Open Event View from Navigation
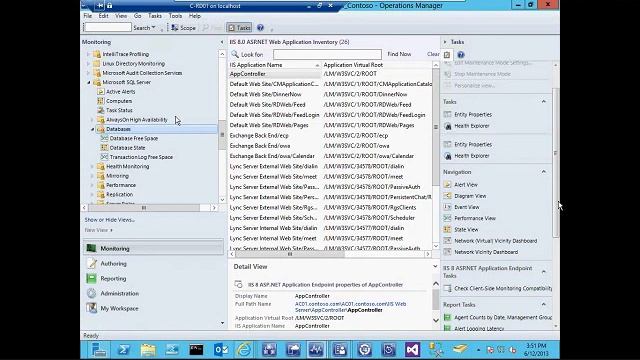The image size is (640, 360). pyautogui.click(x=467, y=207)
